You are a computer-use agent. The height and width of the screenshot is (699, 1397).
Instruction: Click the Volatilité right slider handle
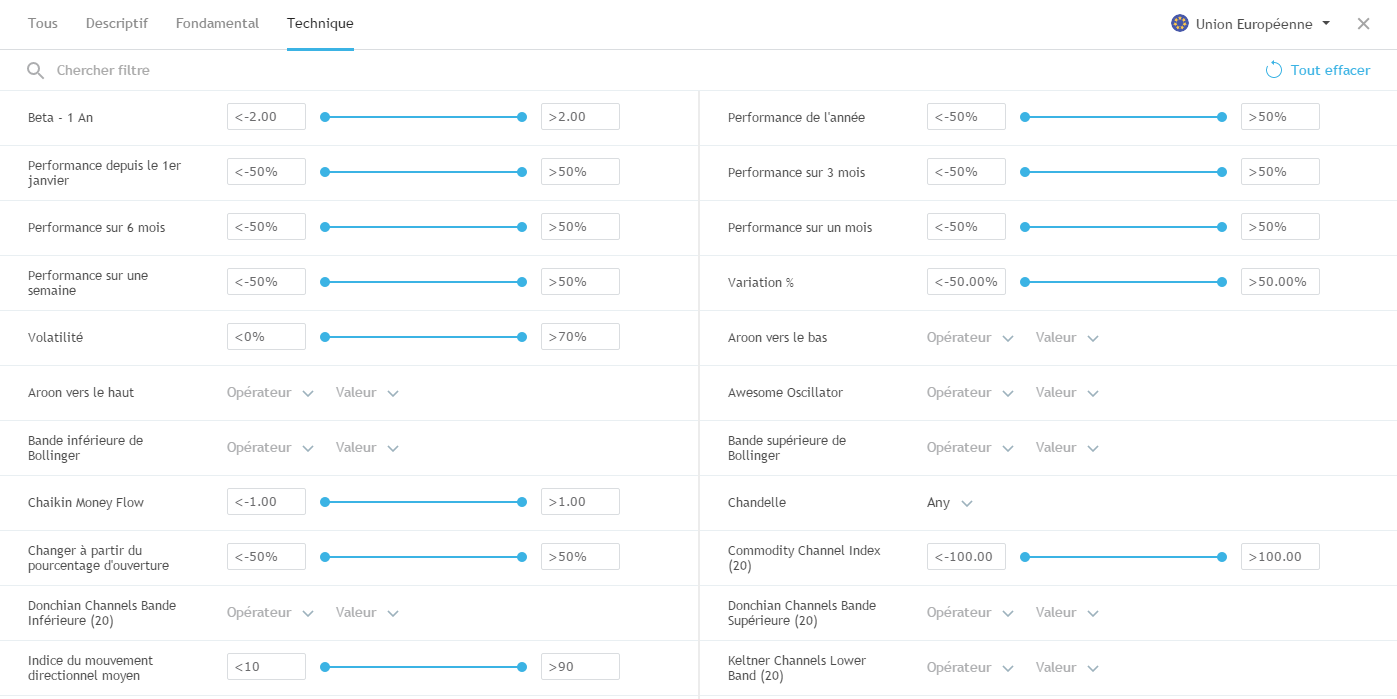click(522, 337)
